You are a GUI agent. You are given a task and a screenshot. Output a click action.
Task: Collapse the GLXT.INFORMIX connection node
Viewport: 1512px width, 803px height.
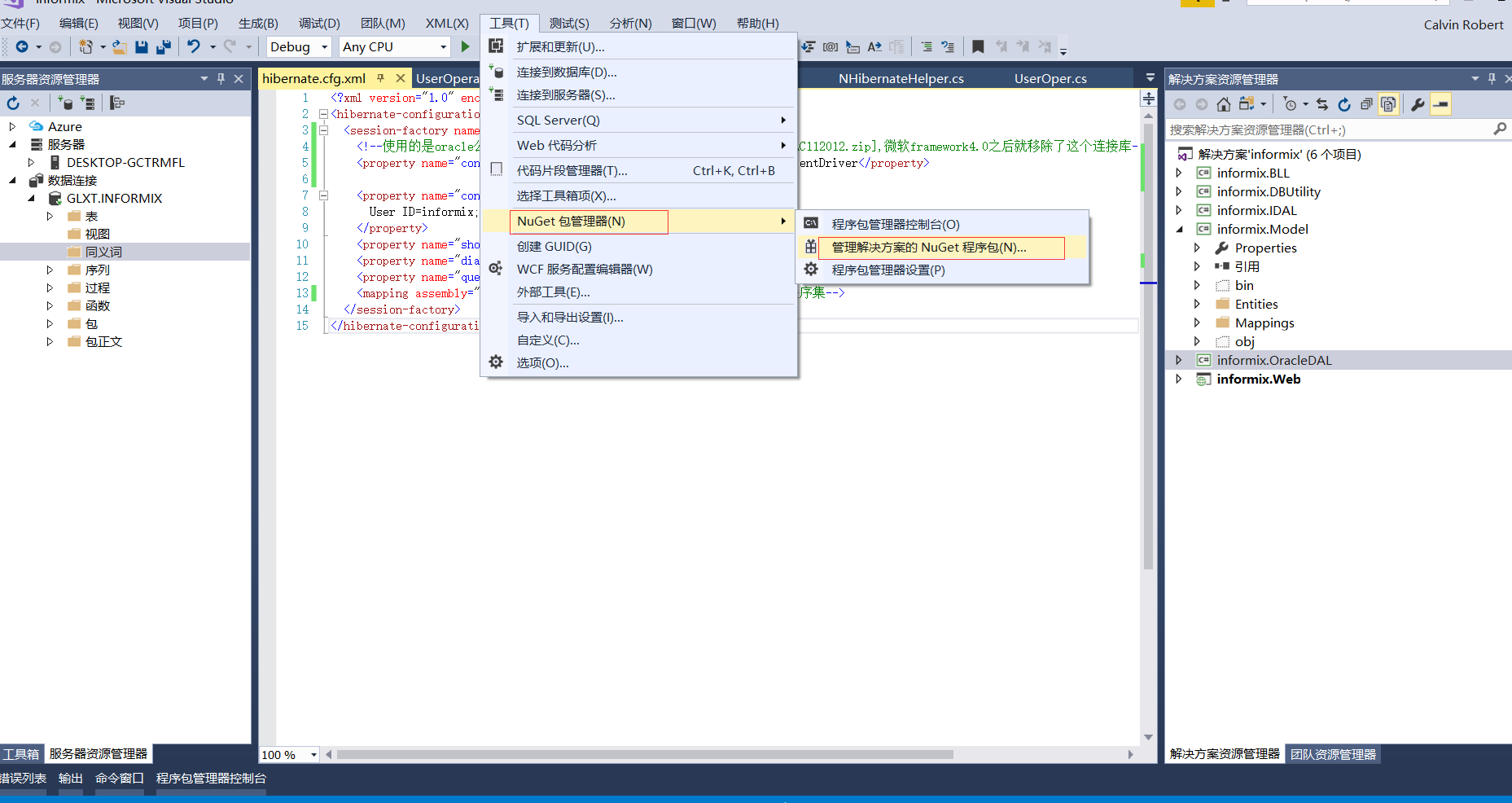click(x=31, y=198)
